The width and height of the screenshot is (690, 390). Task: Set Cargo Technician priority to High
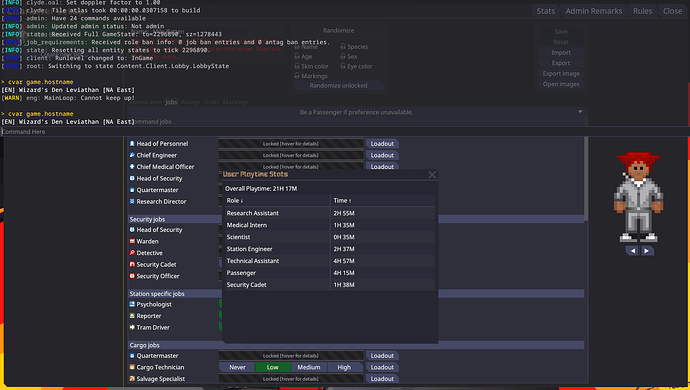[344, 367]
